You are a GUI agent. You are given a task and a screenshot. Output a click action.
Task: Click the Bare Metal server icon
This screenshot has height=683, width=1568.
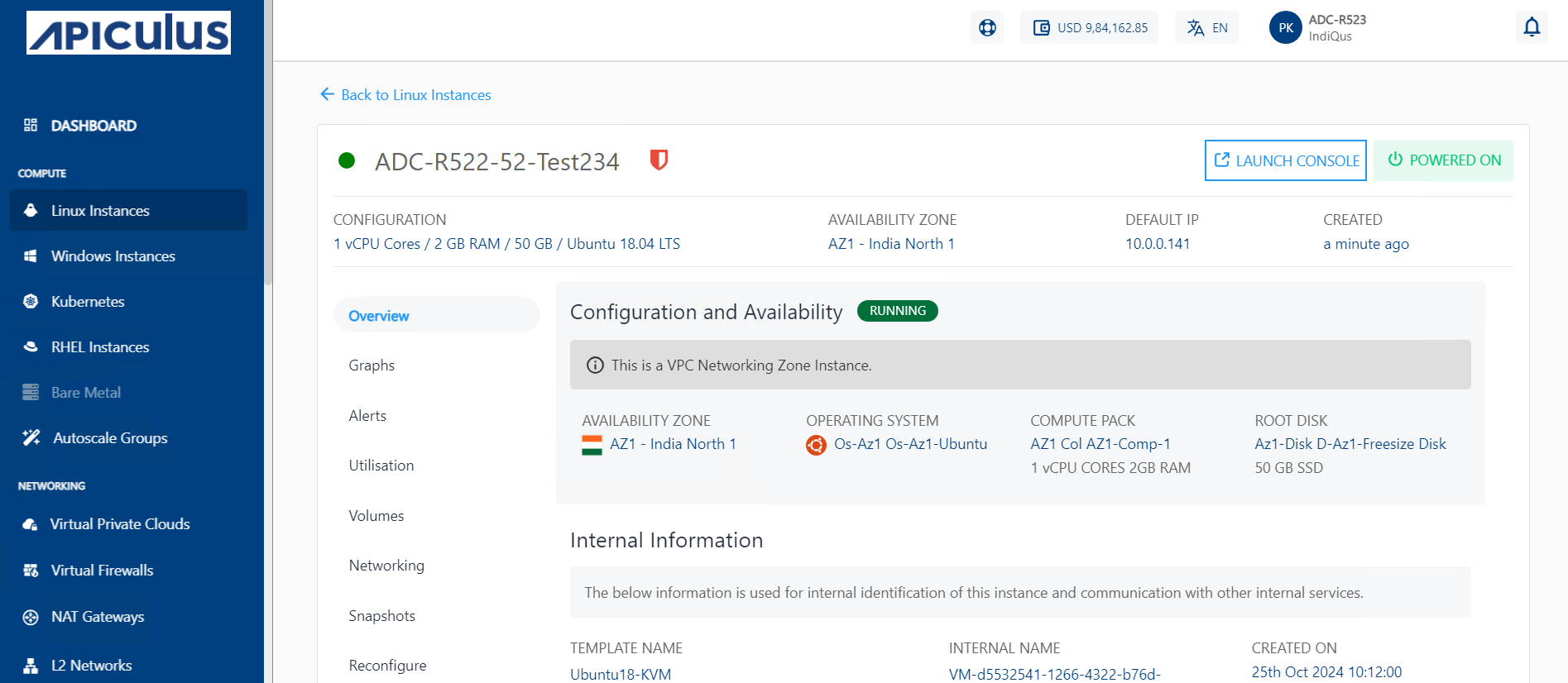pos(31,392)
